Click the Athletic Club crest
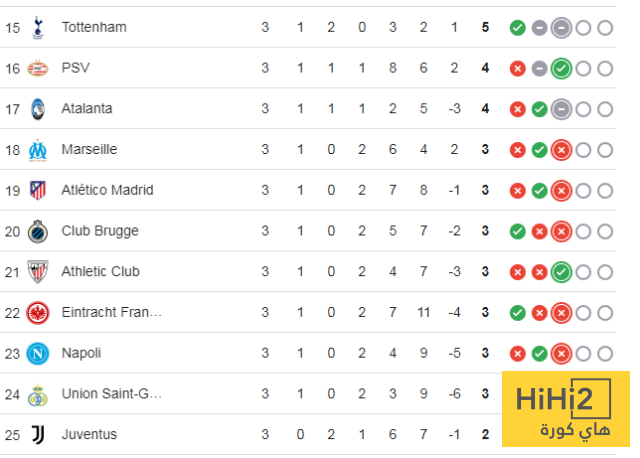 [39, 272]
